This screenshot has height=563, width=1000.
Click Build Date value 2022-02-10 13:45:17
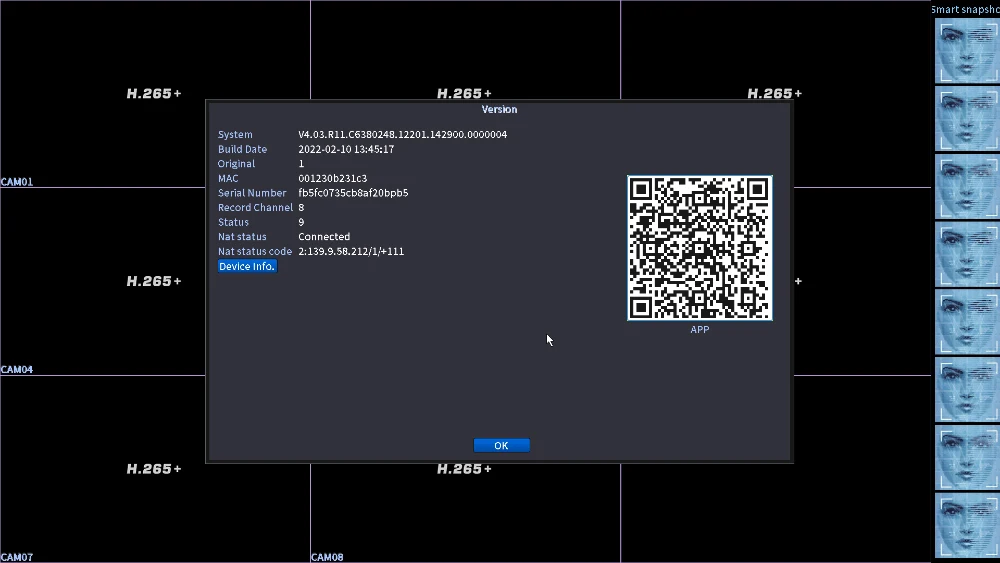point(346,149)
